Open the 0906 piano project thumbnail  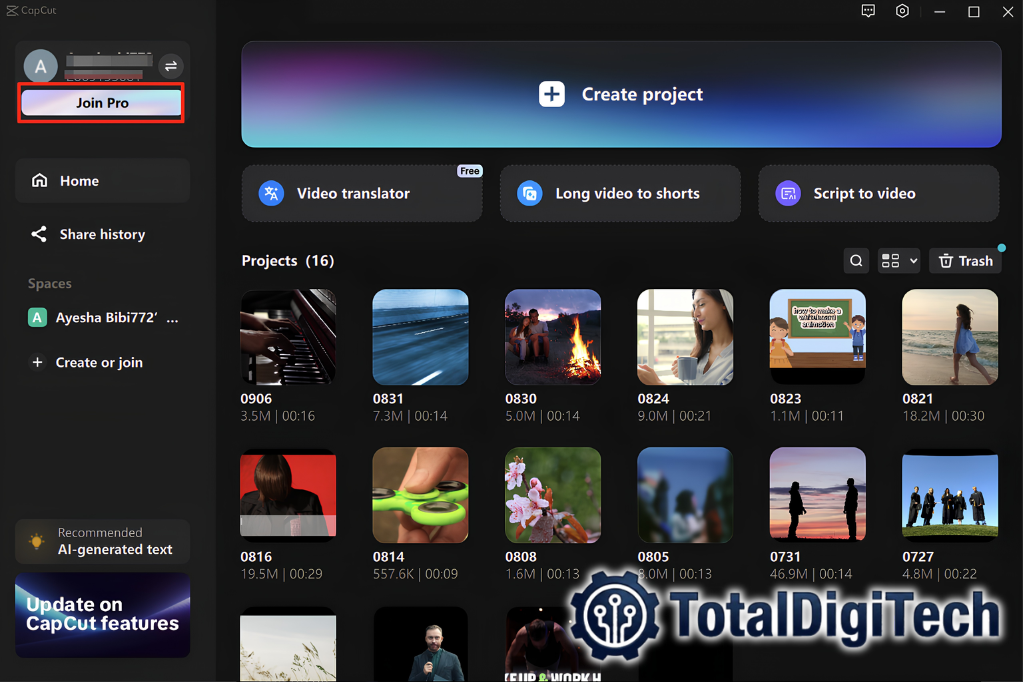[x=288, y=337]
